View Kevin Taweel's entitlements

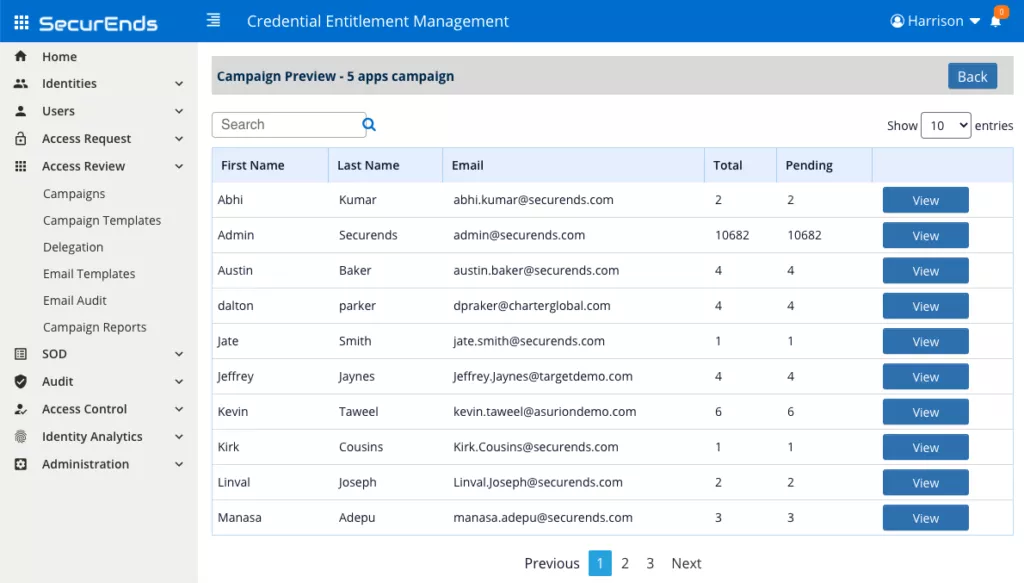tap(925, 412)
